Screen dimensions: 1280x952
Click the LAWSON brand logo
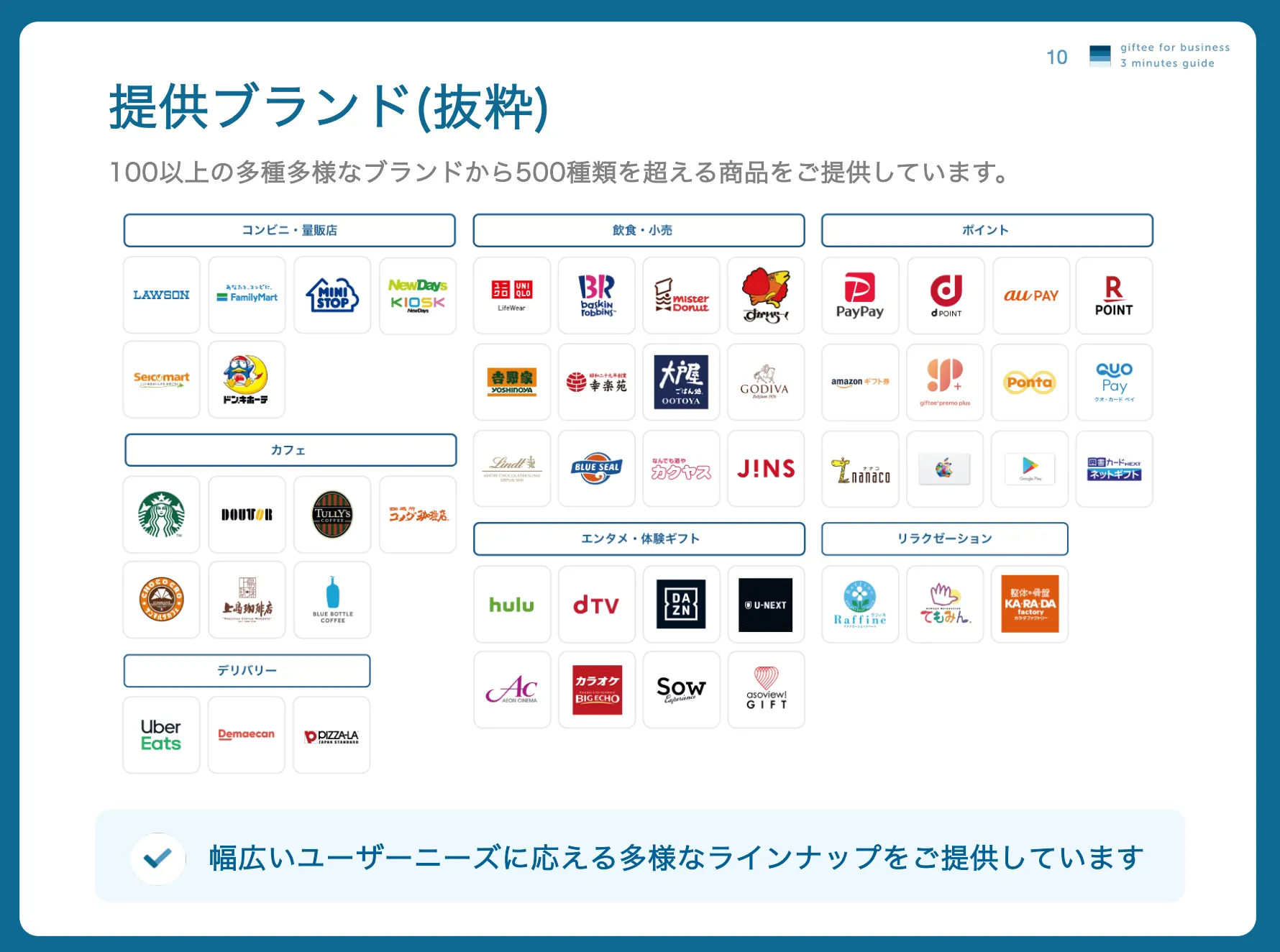(161, 295)
